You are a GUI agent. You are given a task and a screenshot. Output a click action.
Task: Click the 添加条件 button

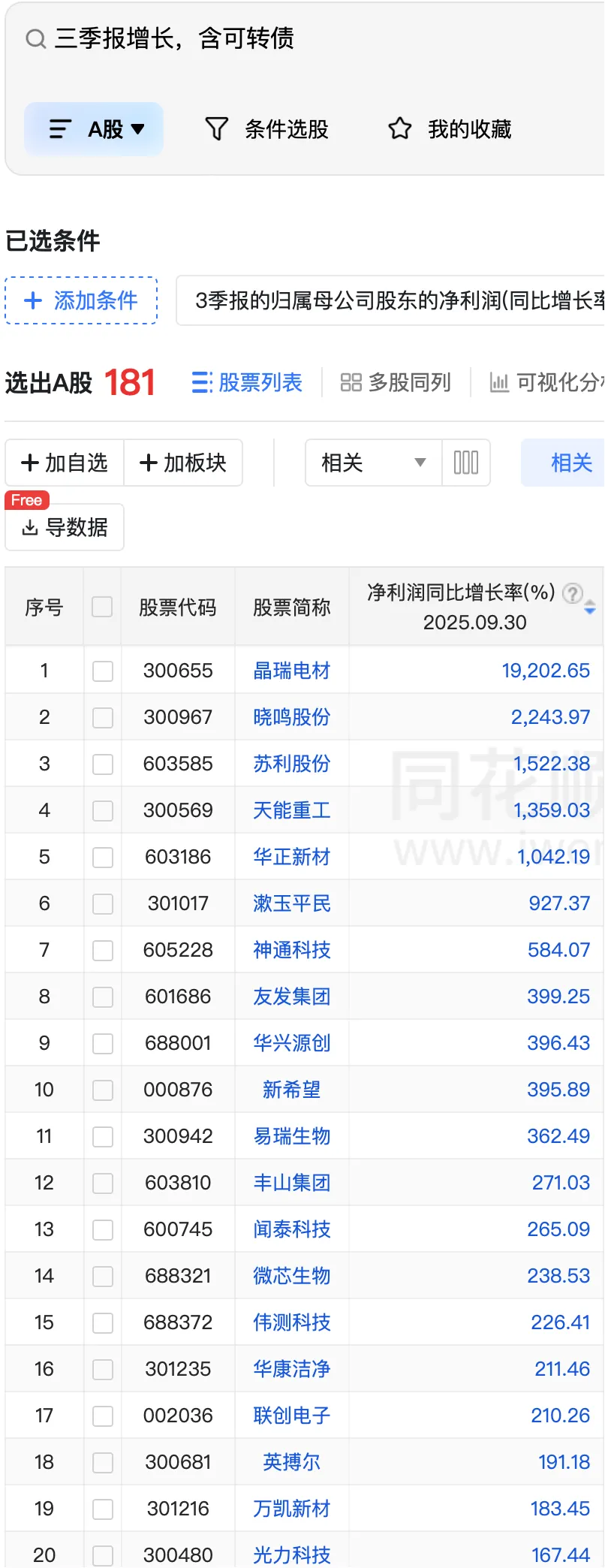[81, 300]
